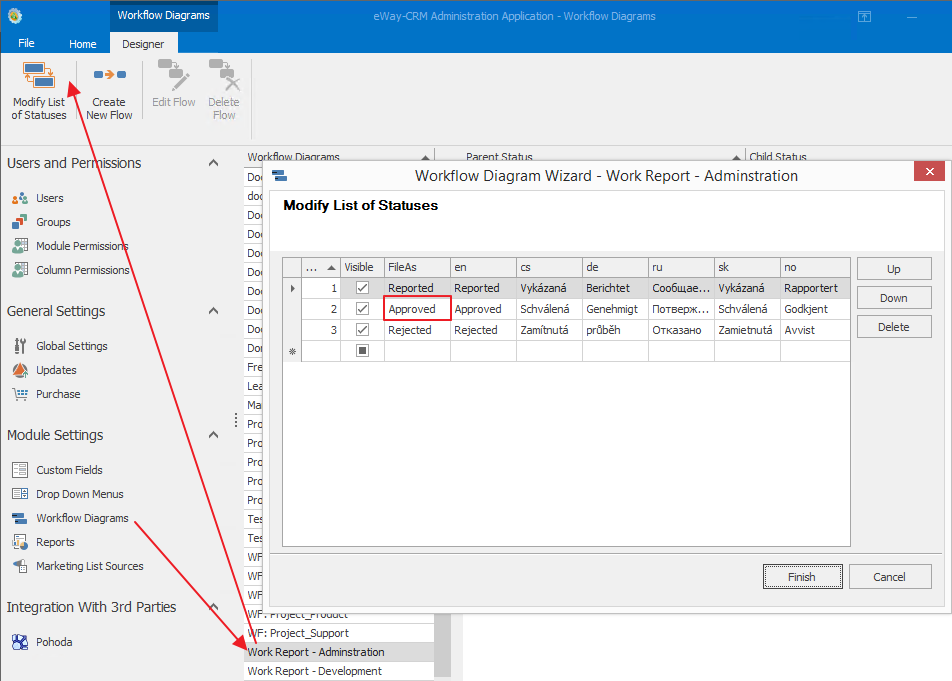Viewport: 952px width, 681px height.
Task: Click the wizard dialog title icon
Action: tap(279, 176)
